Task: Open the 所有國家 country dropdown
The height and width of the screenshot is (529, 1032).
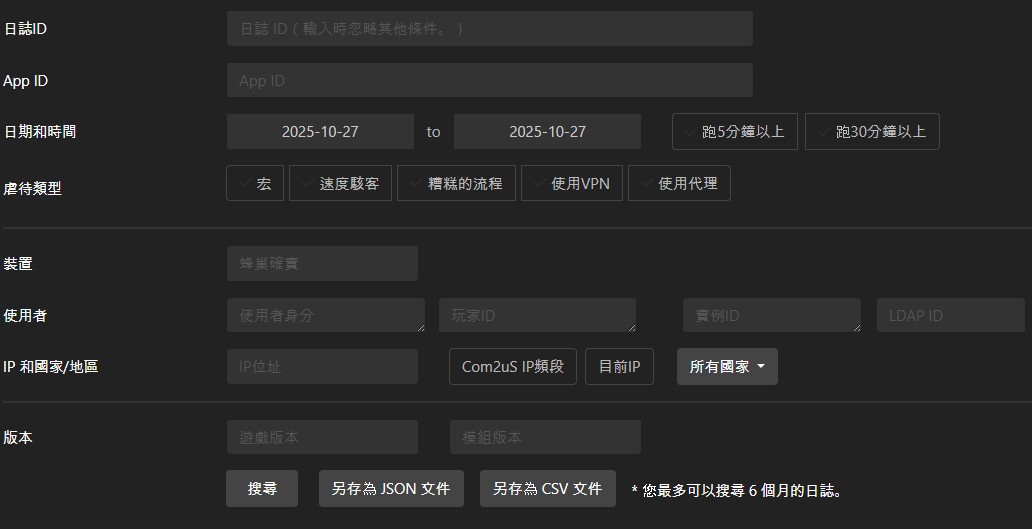Action: tap(727, 367)
